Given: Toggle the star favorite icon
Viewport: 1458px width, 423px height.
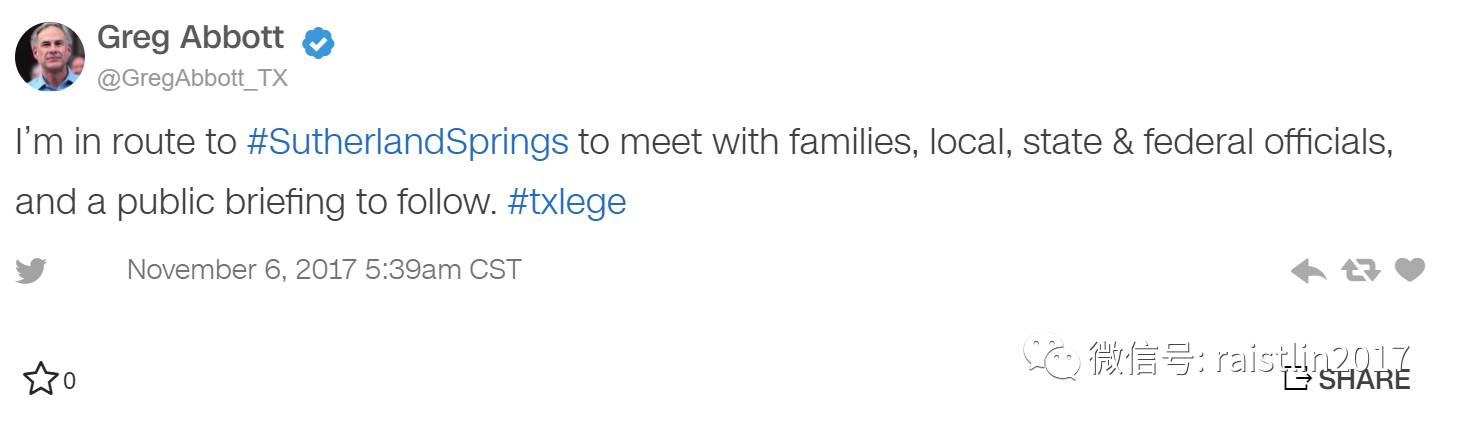Looking at the screenshot, I should pos(41,379).
